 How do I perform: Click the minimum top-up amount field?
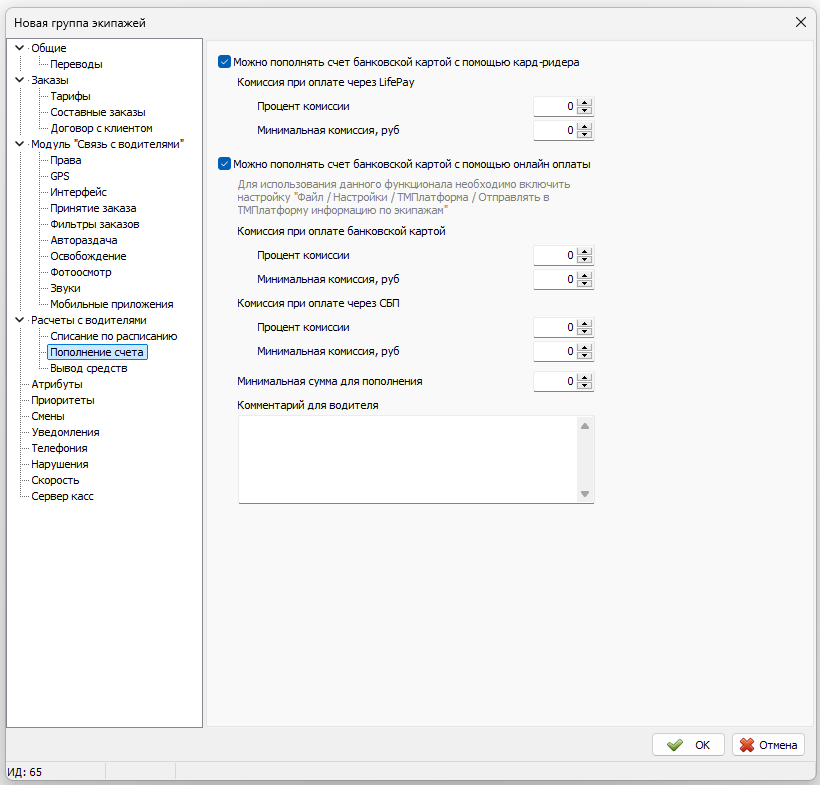click(555, 382)
